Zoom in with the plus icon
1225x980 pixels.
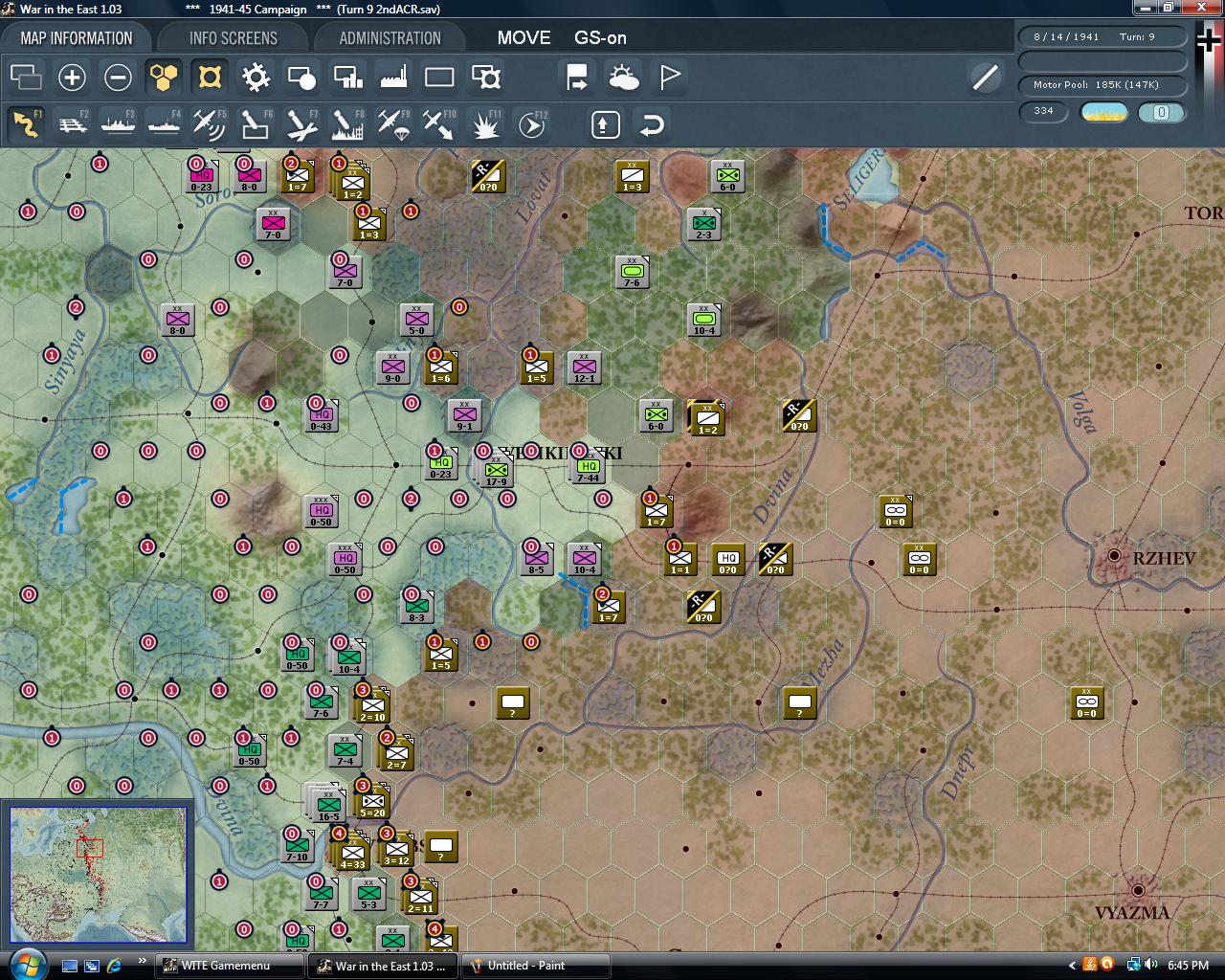(x=72, y=77)
